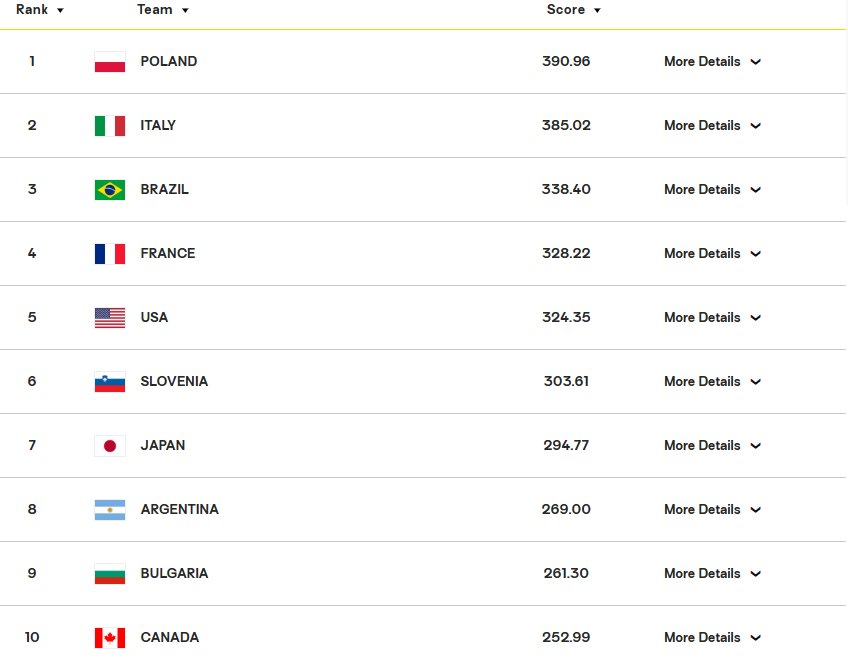Sort table by Score column

(573, 10)
